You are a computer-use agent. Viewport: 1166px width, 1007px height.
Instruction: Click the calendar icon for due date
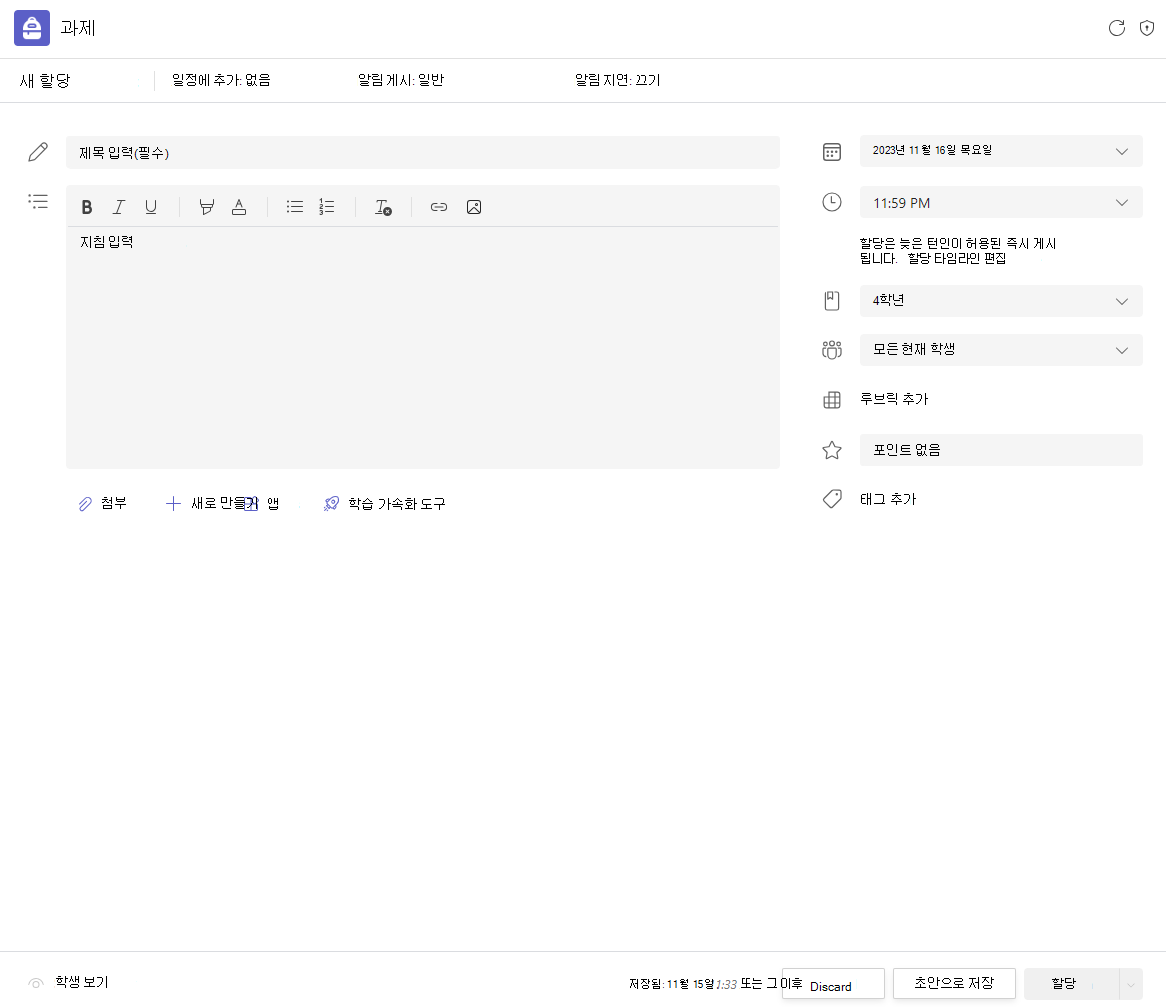coord(832,152)
